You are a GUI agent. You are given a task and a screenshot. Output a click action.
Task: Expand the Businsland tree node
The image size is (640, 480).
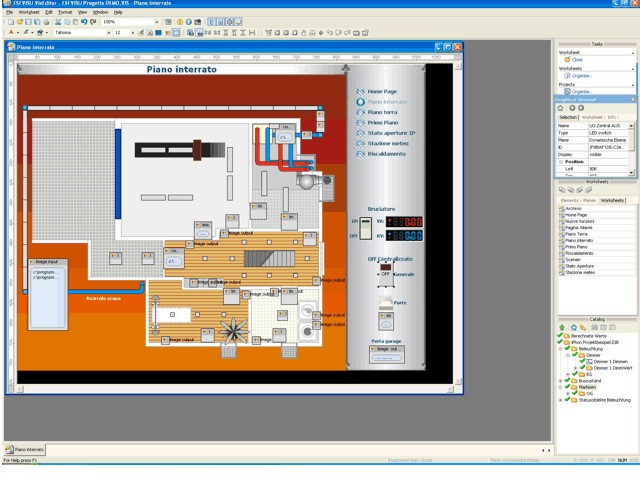560,381
